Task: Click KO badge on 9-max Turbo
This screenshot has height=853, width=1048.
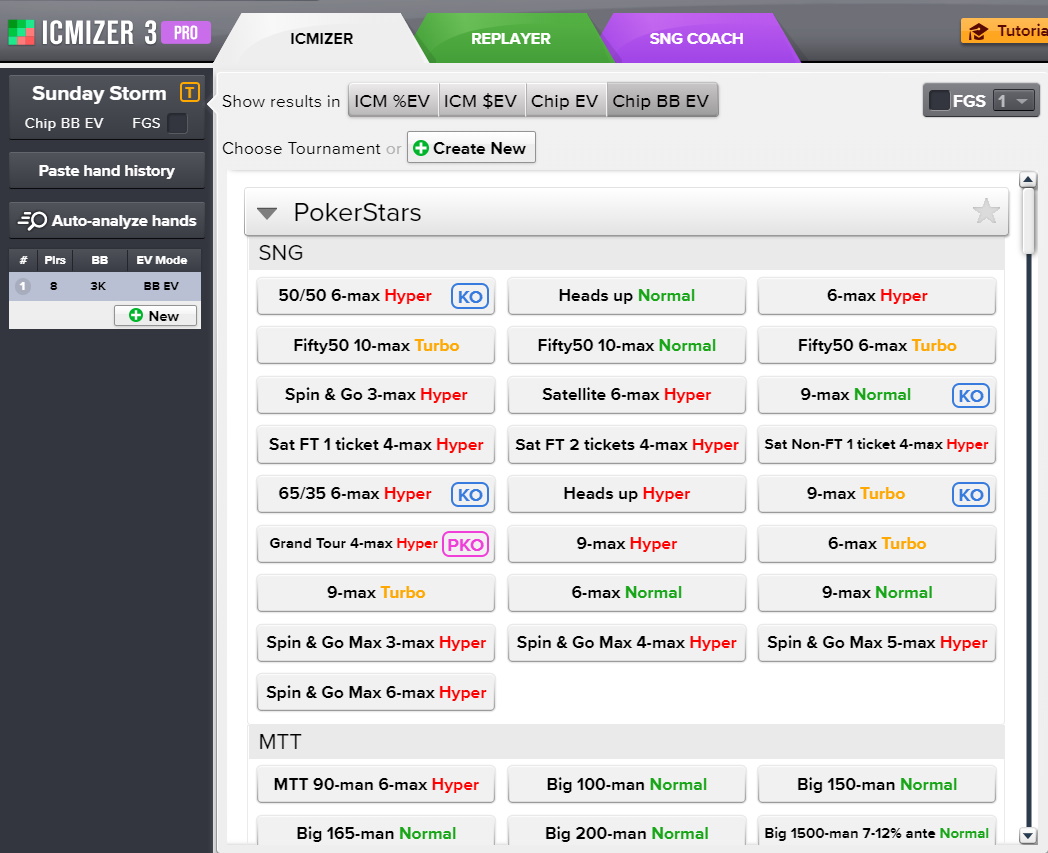Action: 970,494
